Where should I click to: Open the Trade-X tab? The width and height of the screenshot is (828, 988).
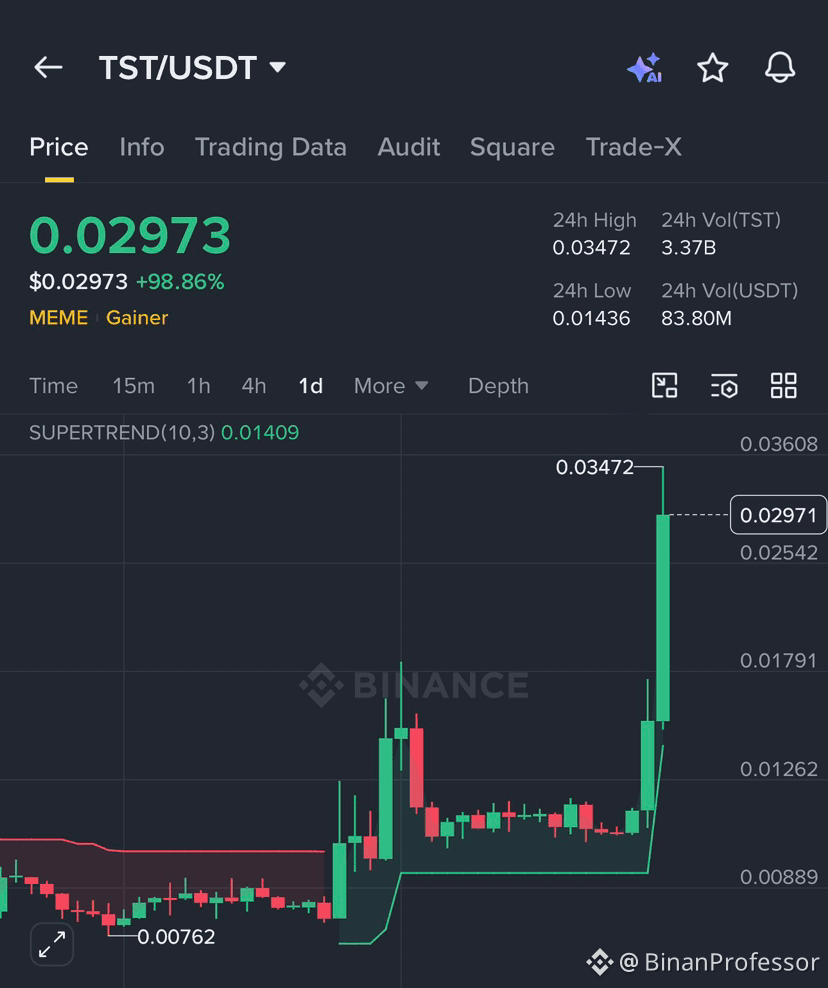(x=633, y=147)
